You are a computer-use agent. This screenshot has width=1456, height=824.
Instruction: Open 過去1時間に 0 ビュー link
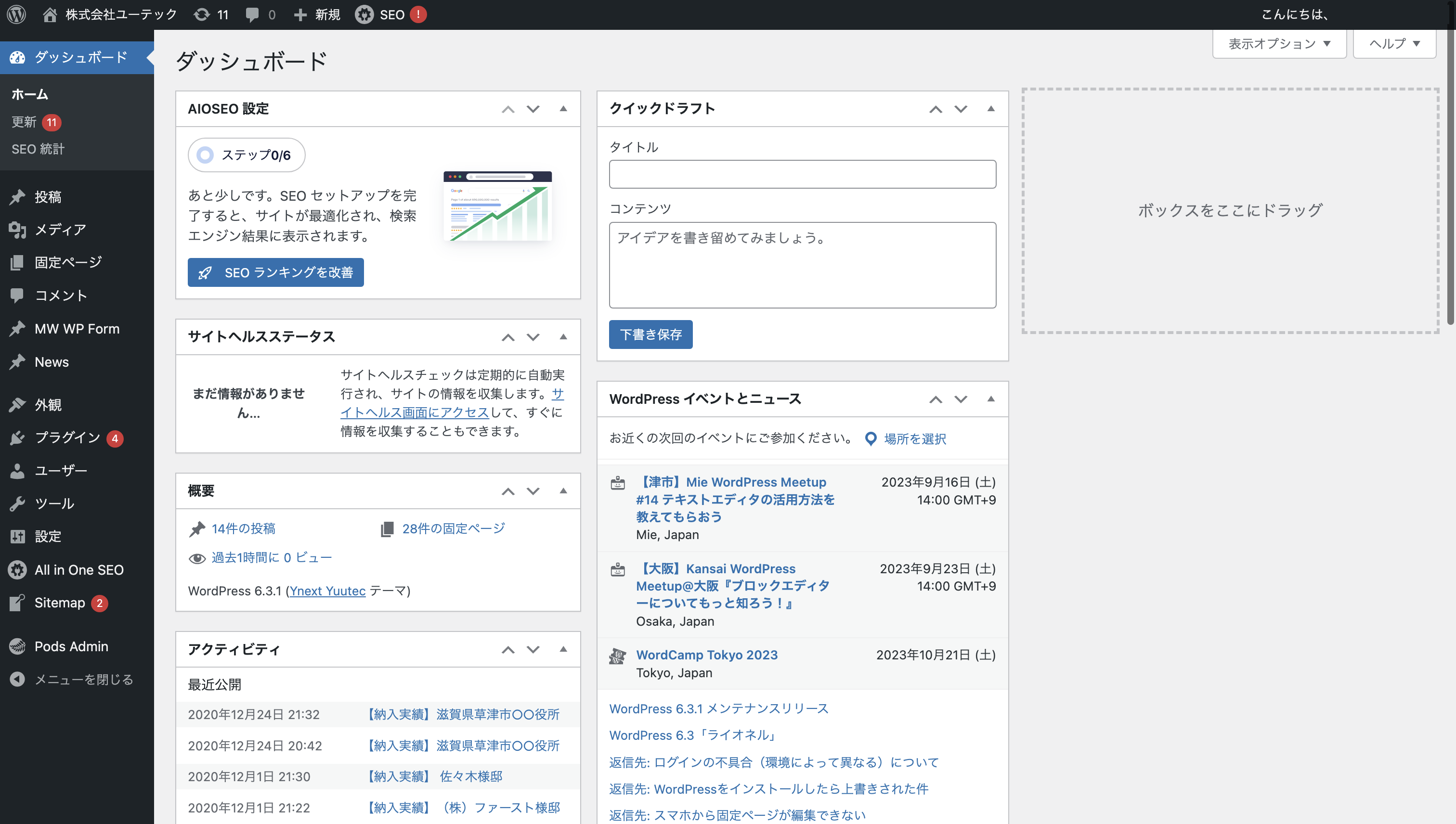pyautogui.click(x=272, y=558)
